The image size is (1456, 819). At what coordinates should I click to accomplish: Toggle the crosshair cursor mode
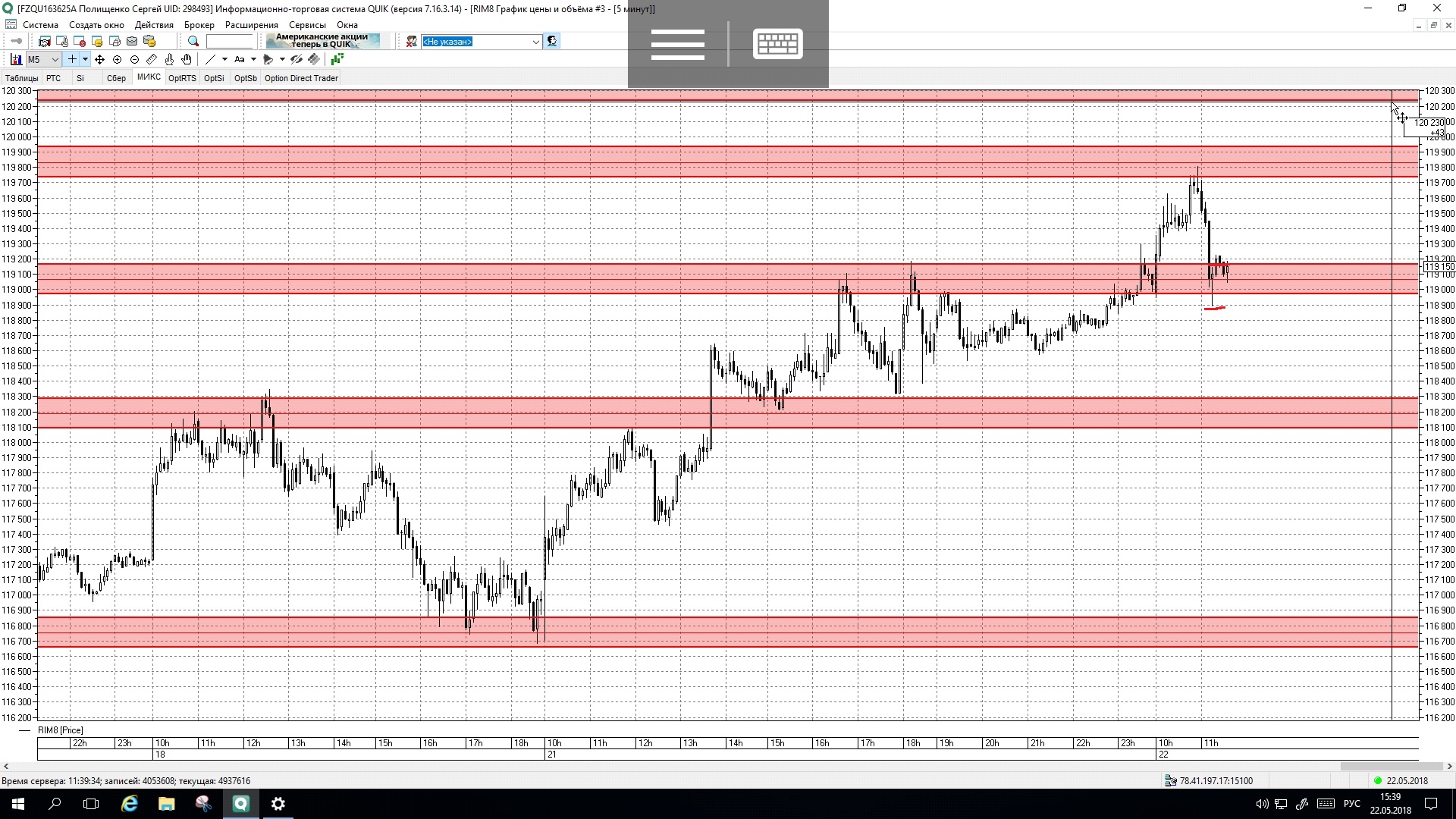[72, 59]
